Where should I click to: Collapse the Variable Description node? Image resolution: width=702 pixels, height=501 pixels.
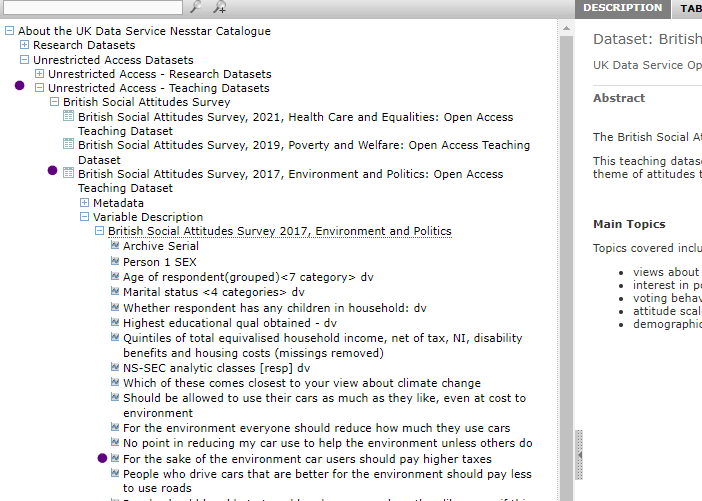pos(84,217)
